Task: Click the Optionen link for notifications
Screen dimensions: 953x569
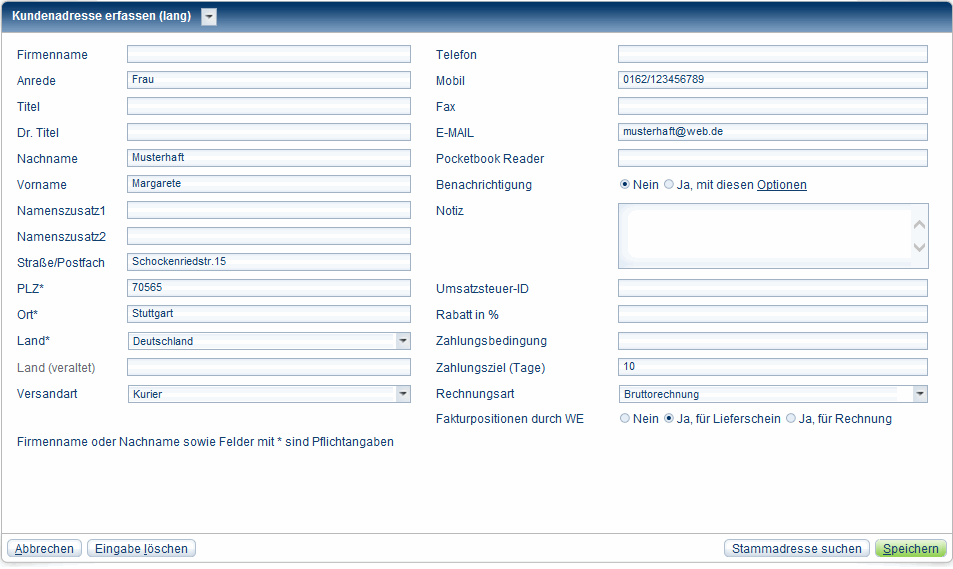Action: click(781, 185)
